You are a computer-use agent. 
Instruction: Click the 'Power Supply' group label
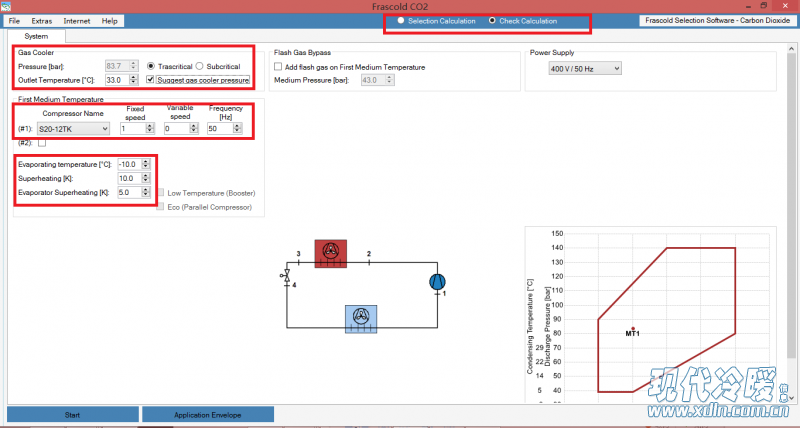coord(552,53)
